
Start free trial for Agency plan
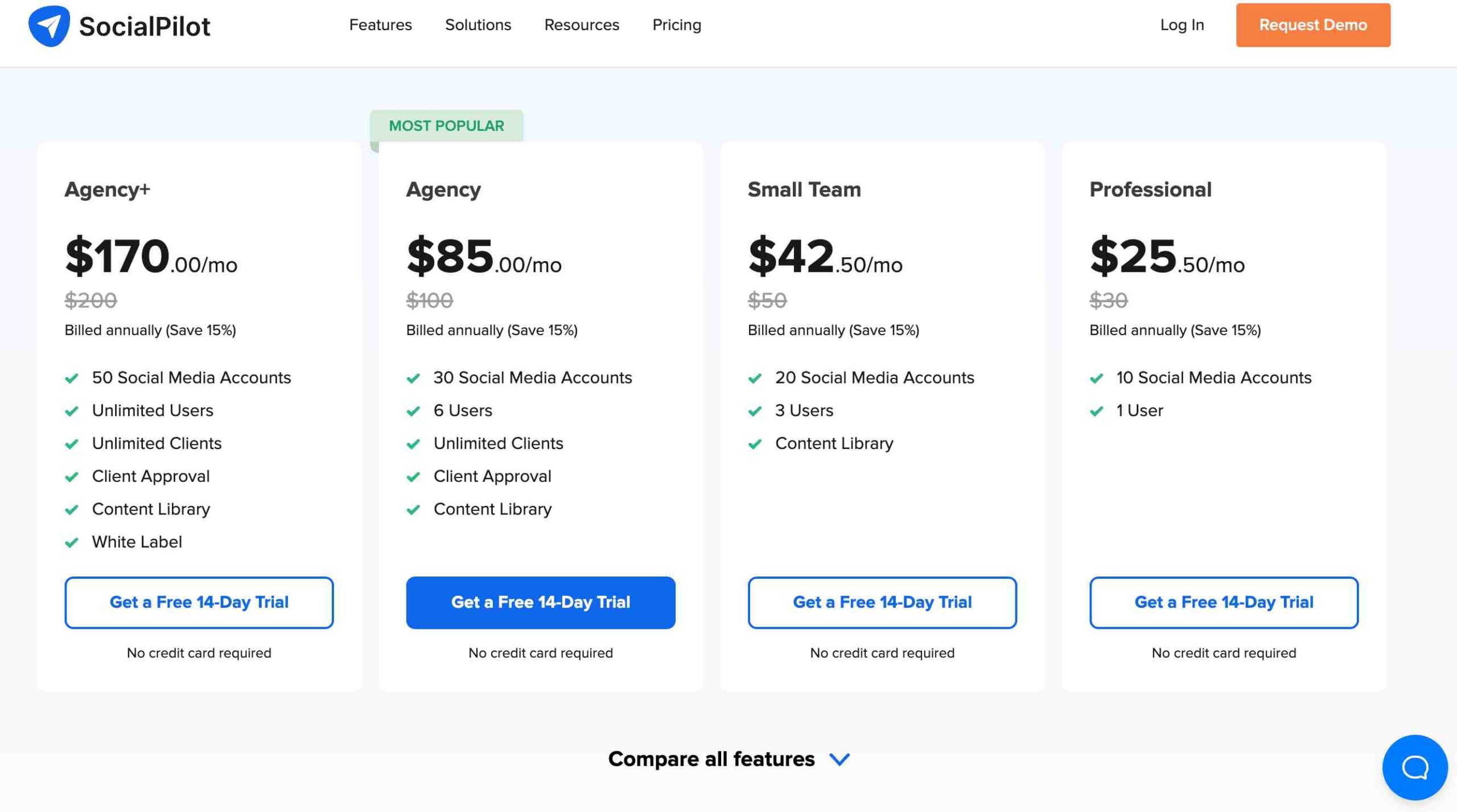pyautogui.click(x=541, y=602)
